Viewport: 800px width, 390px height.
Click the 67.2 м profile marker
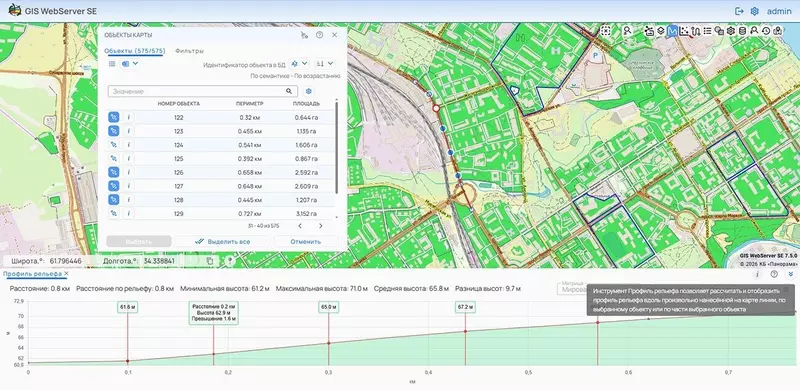point(465,307)
